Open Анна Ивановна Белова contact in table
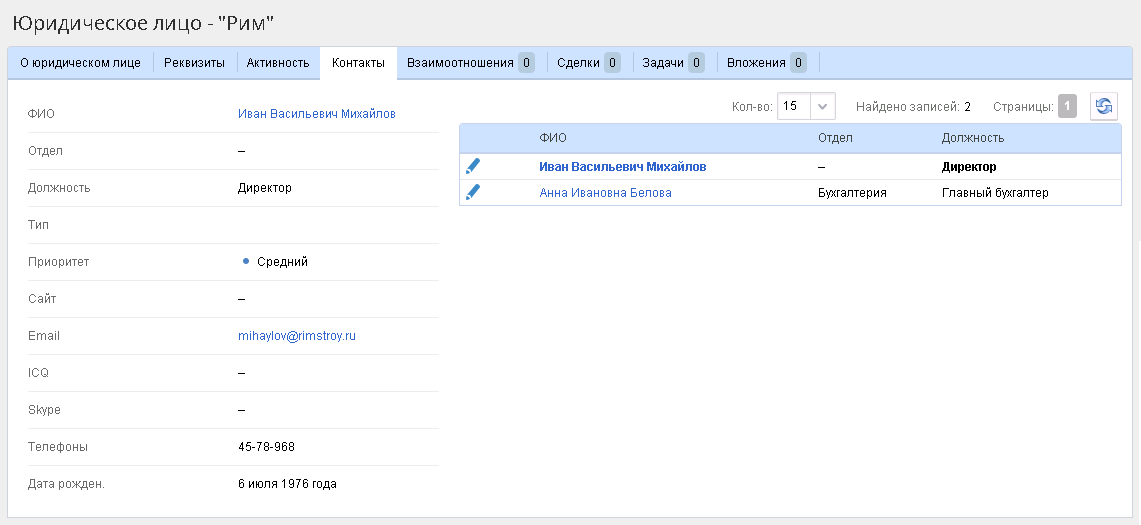 coord(605,193)
